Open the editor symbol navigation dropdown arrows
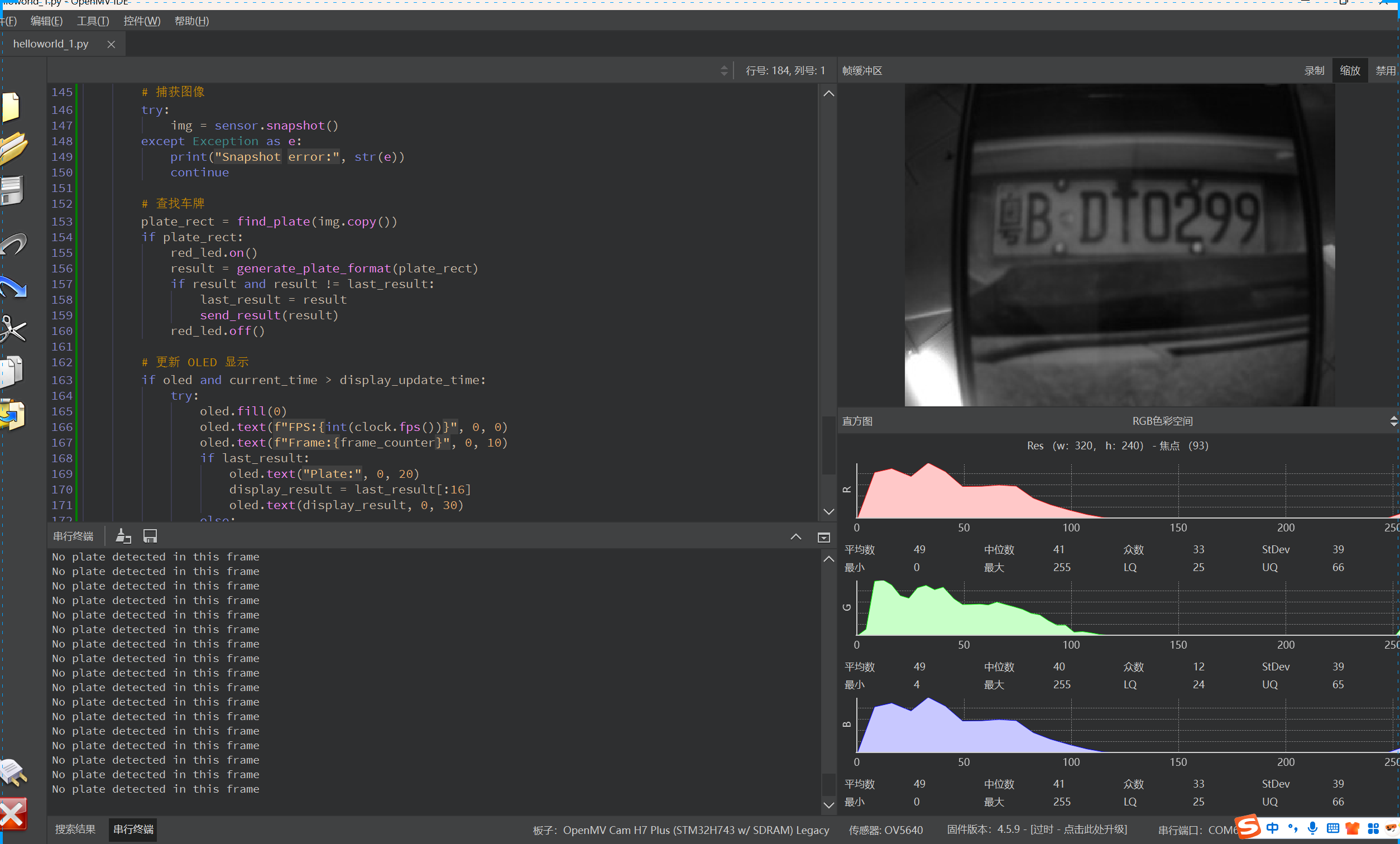The width and height of the screenshot is (1400, 844). point(723,70)
